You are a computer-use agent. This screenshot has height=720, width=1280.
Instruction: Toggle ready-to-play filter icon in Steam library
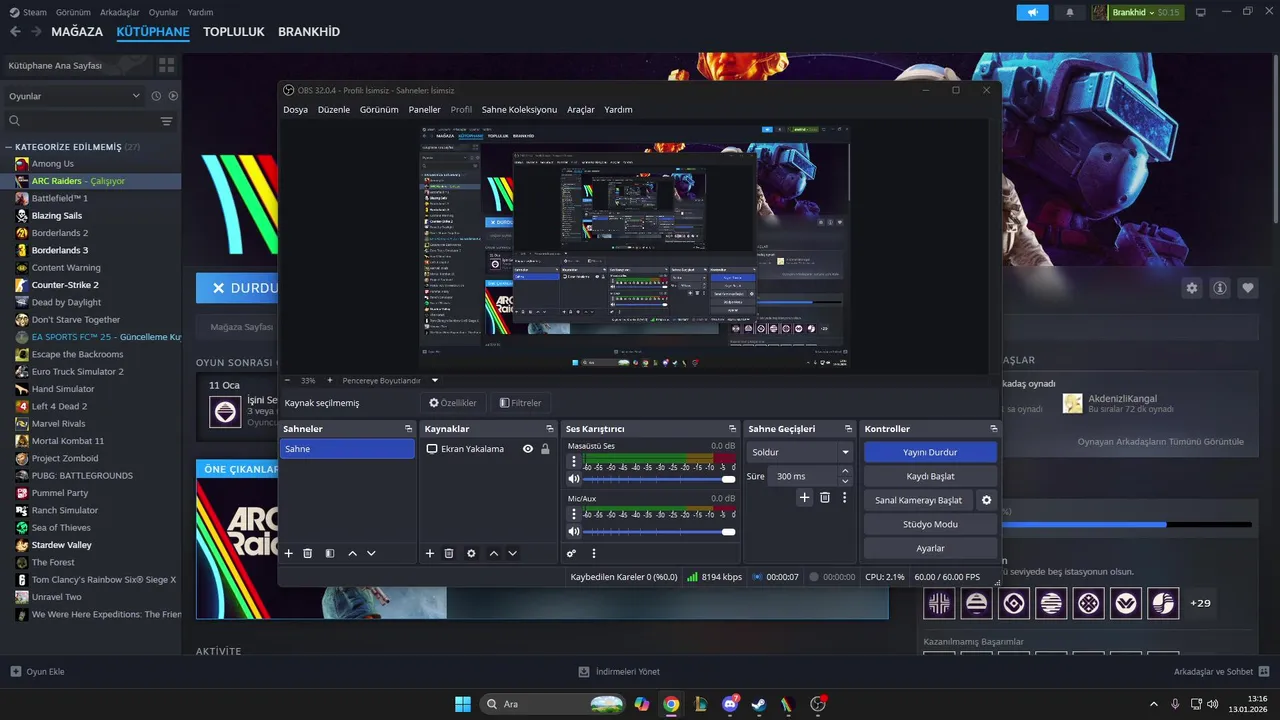(173, 96)
